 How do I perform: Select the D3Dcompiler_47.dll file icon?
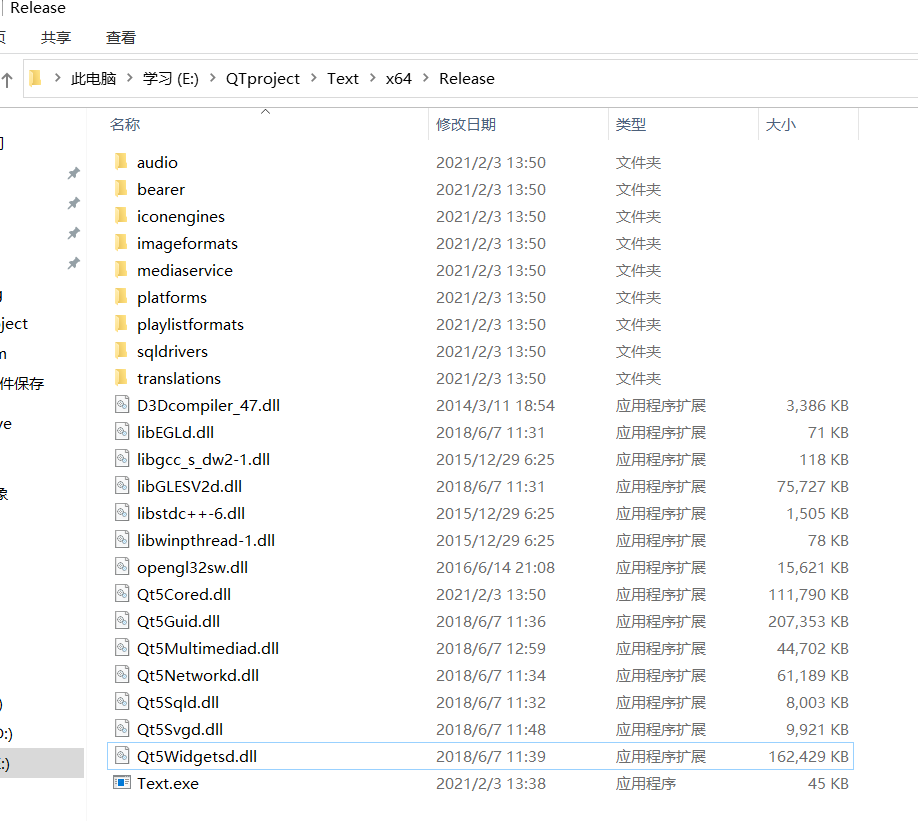[120, 405]
